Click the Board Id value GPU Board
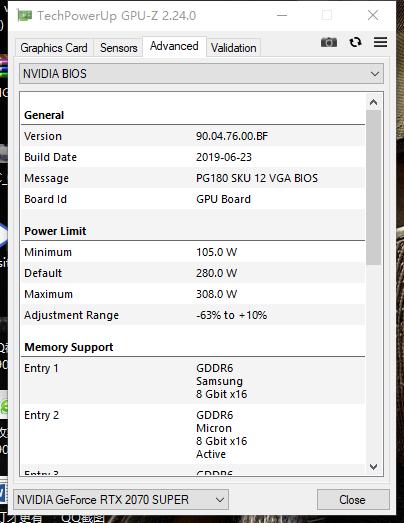Image resolution: width=404 pixels, height=523 pixels. 223,199
